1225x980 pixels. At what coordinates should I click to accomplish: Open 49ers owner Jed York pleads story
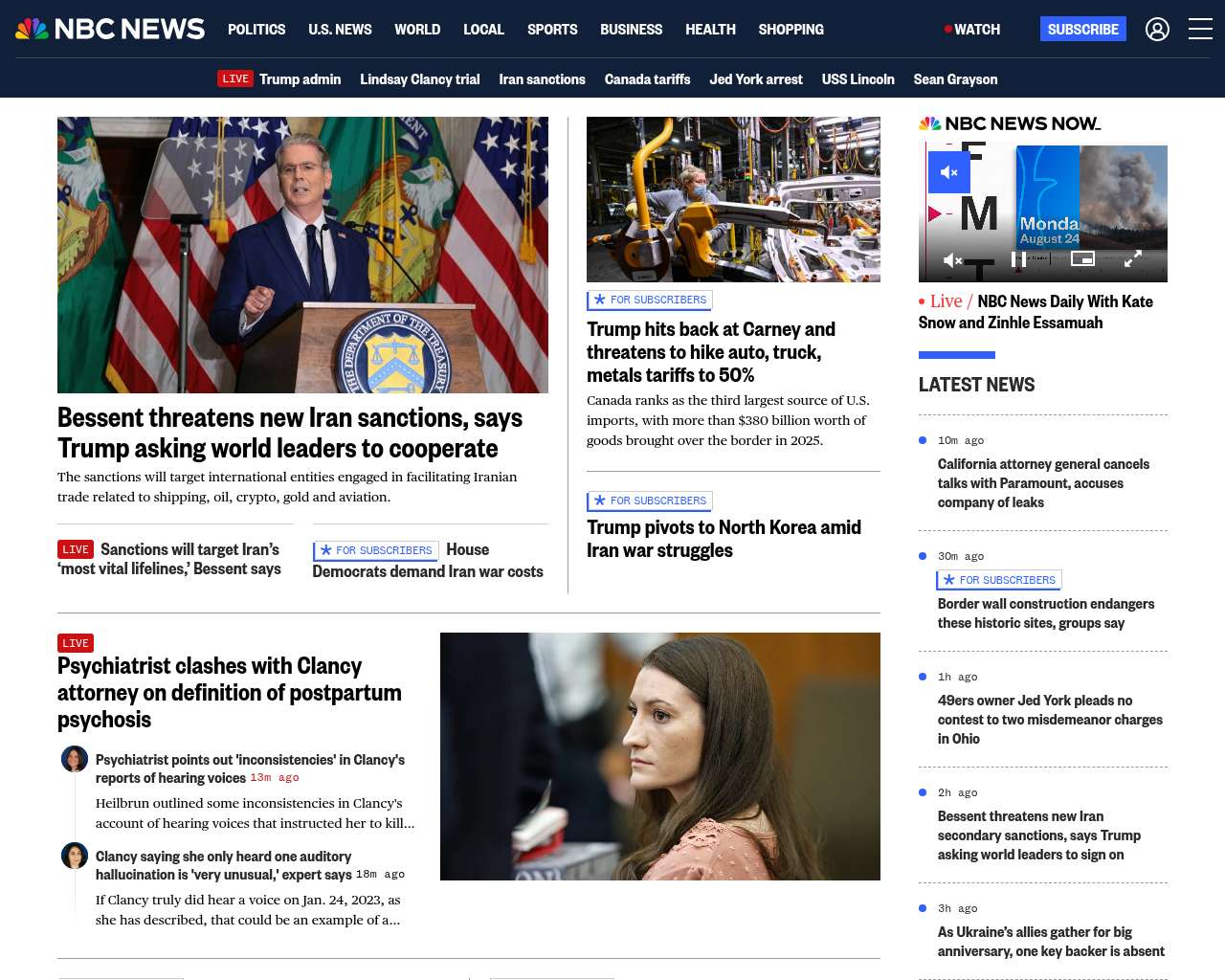pos(1050,720)
